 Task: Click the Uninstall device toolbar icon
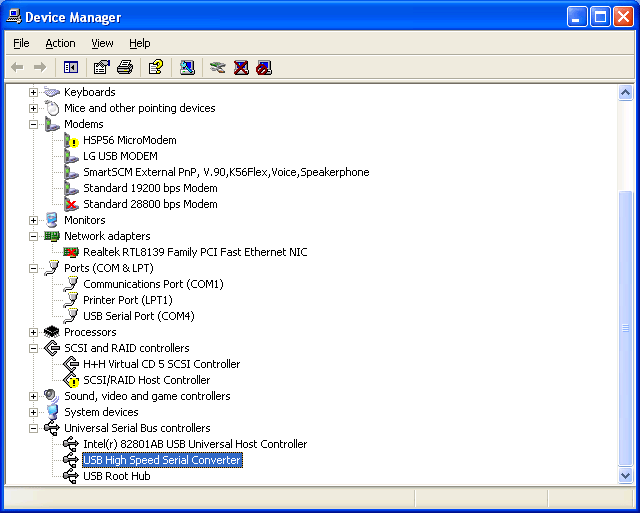[241, 67]
